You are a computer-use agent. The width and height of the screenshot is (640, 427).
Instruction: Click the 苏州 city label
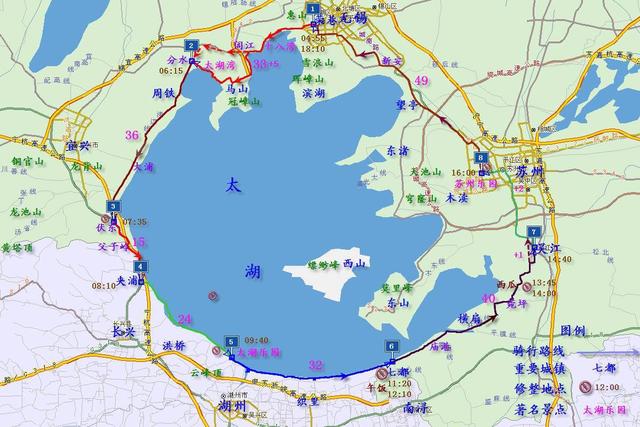coord(529,171)
